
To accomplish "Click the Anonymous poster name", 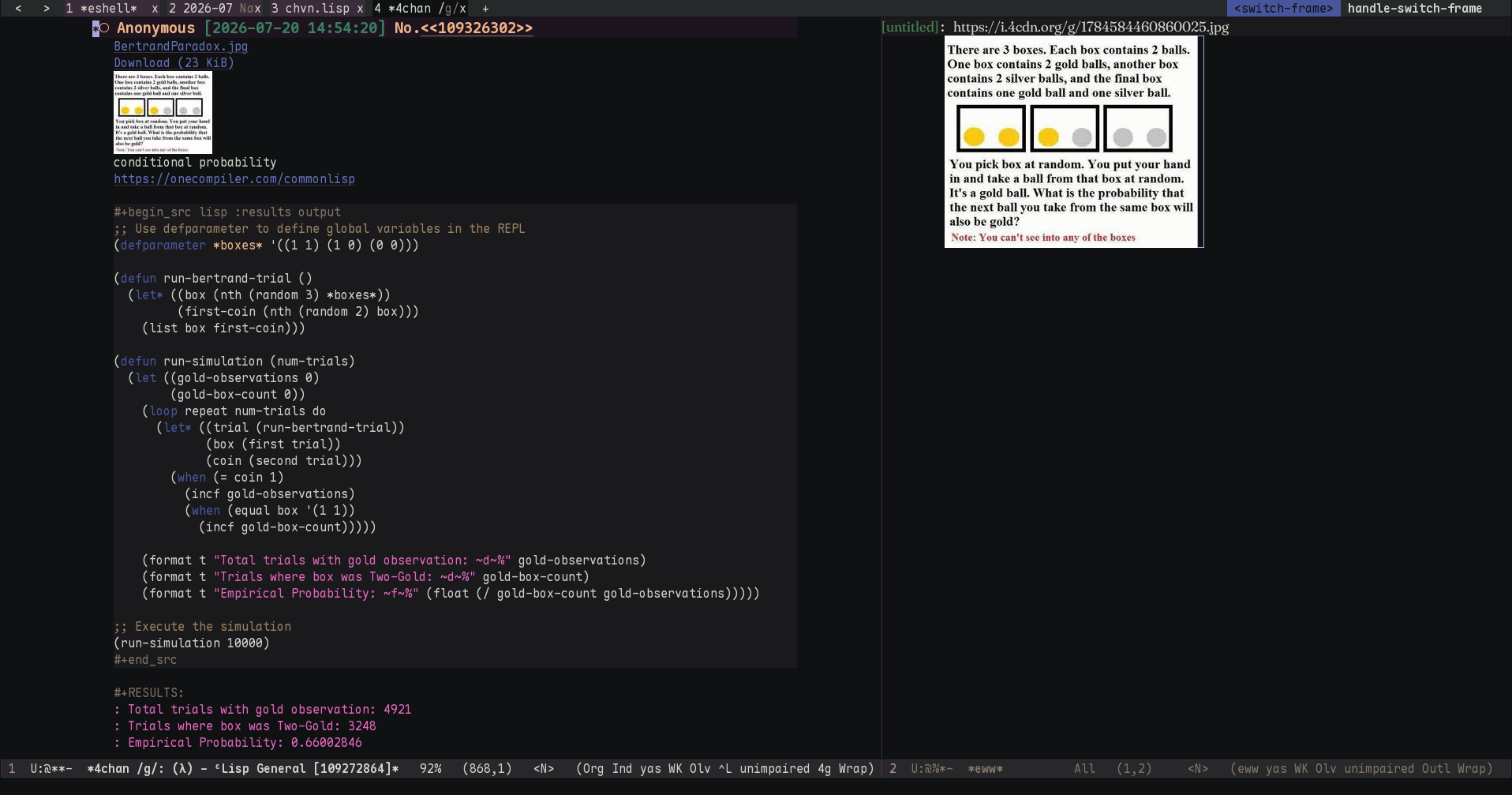I will point(155,28).
